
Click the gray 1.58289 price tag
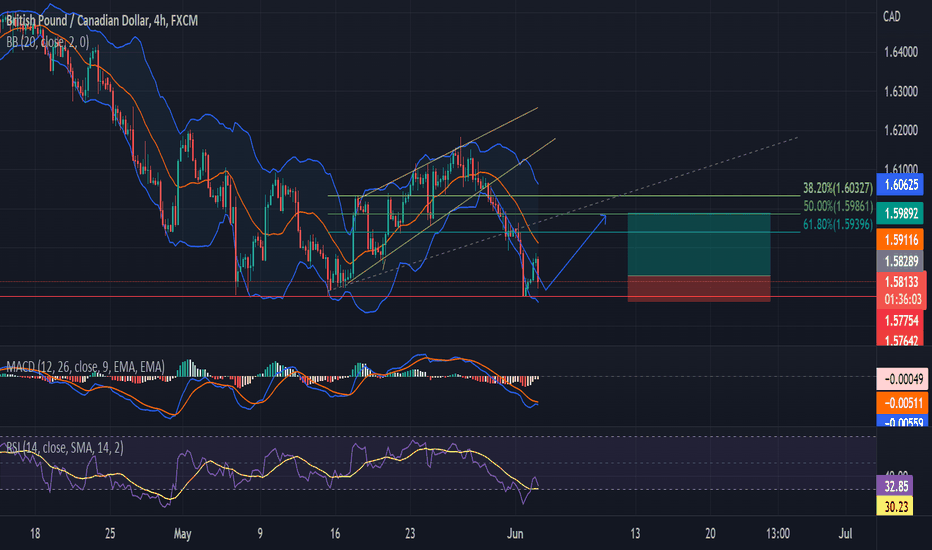(900, 261)
